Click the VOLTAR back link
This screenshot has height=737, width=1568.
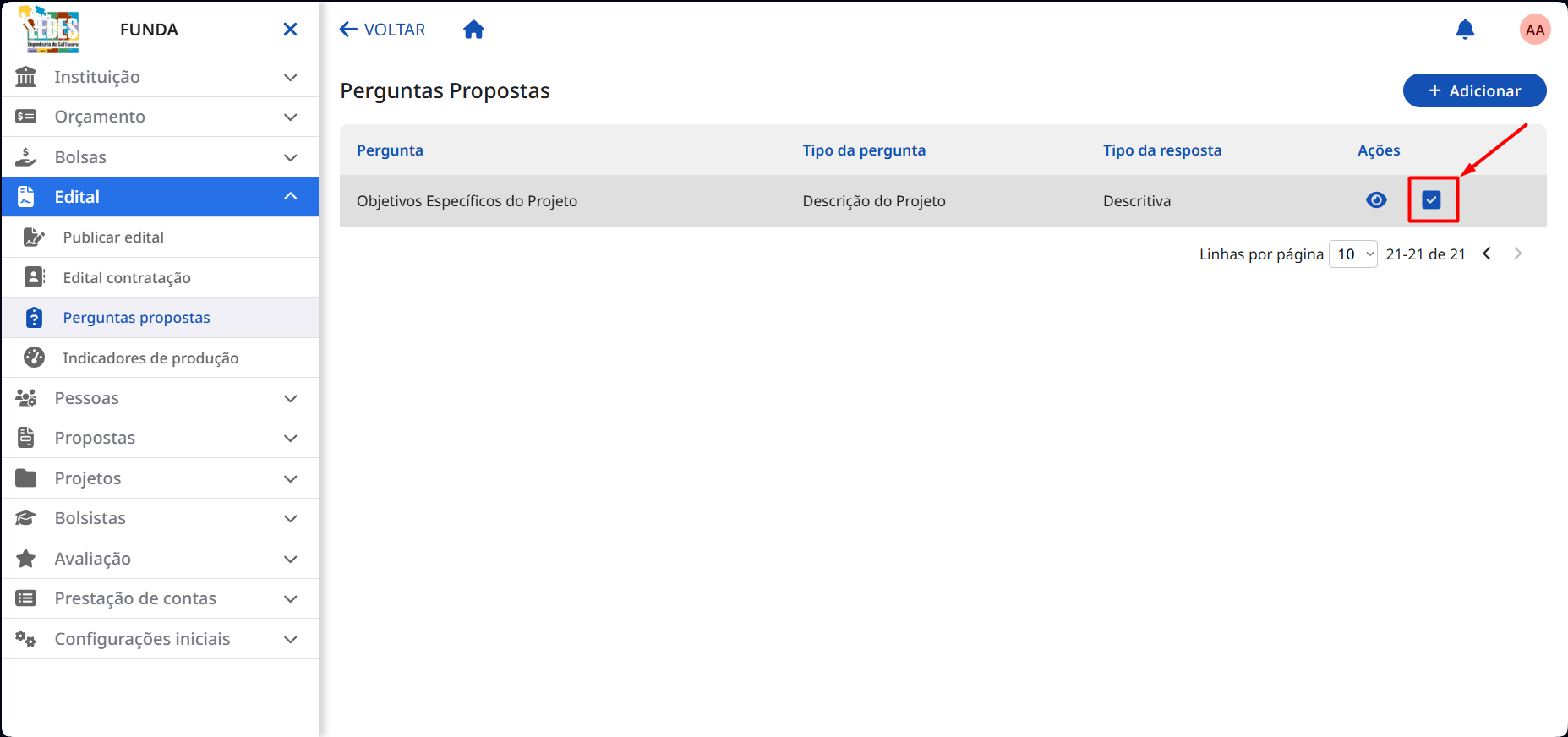coord(382,30)
